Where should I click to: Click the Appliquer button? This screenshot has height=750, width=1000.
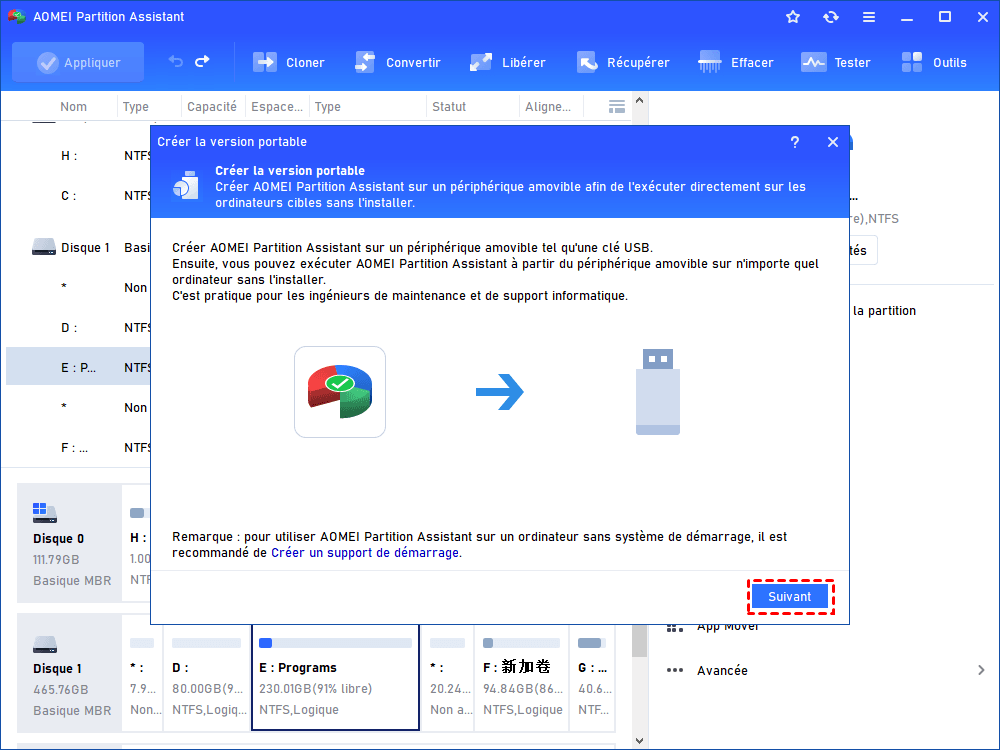point(78,62)
